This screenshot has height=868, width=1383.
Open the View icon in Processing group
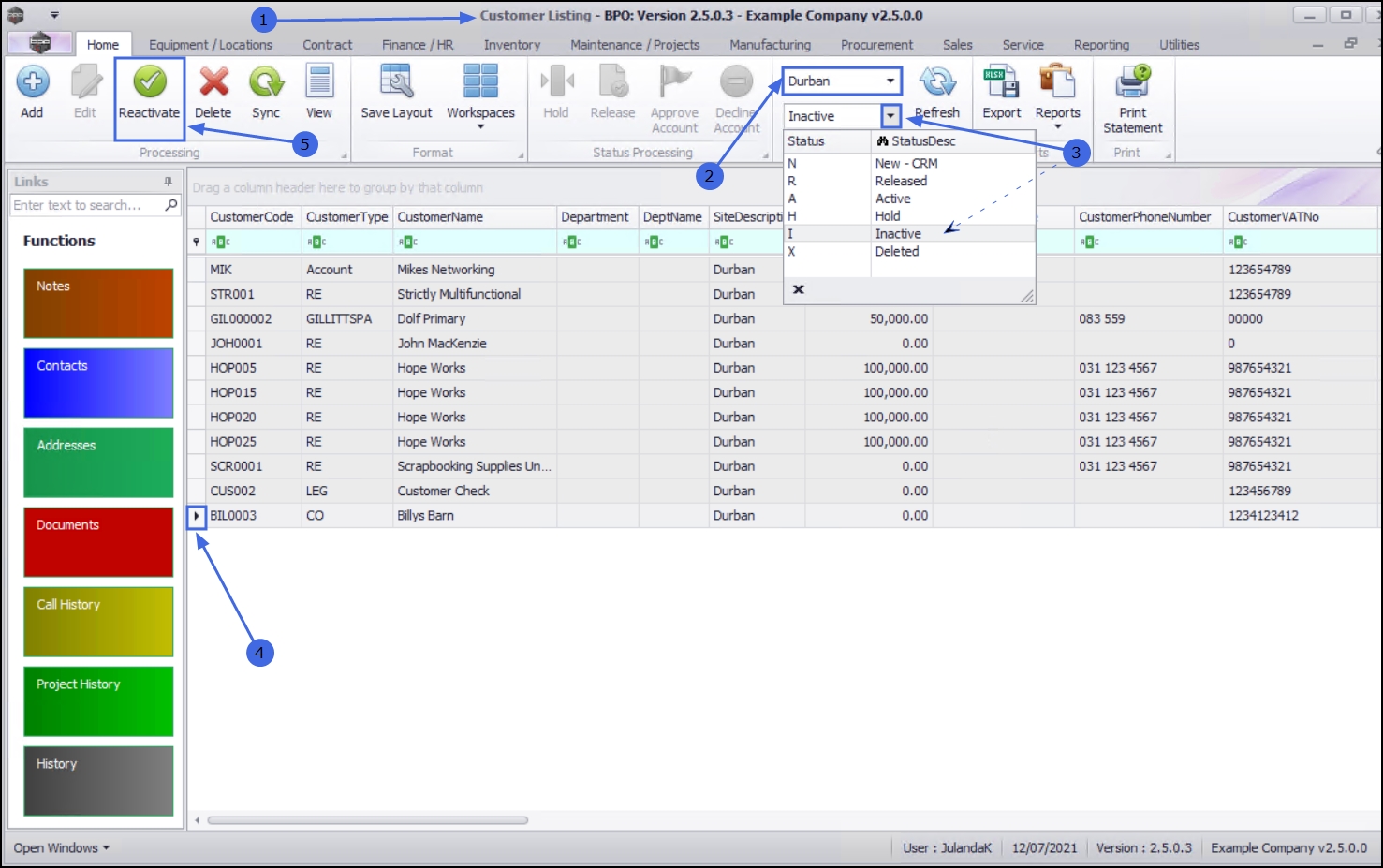coord(319,82)
